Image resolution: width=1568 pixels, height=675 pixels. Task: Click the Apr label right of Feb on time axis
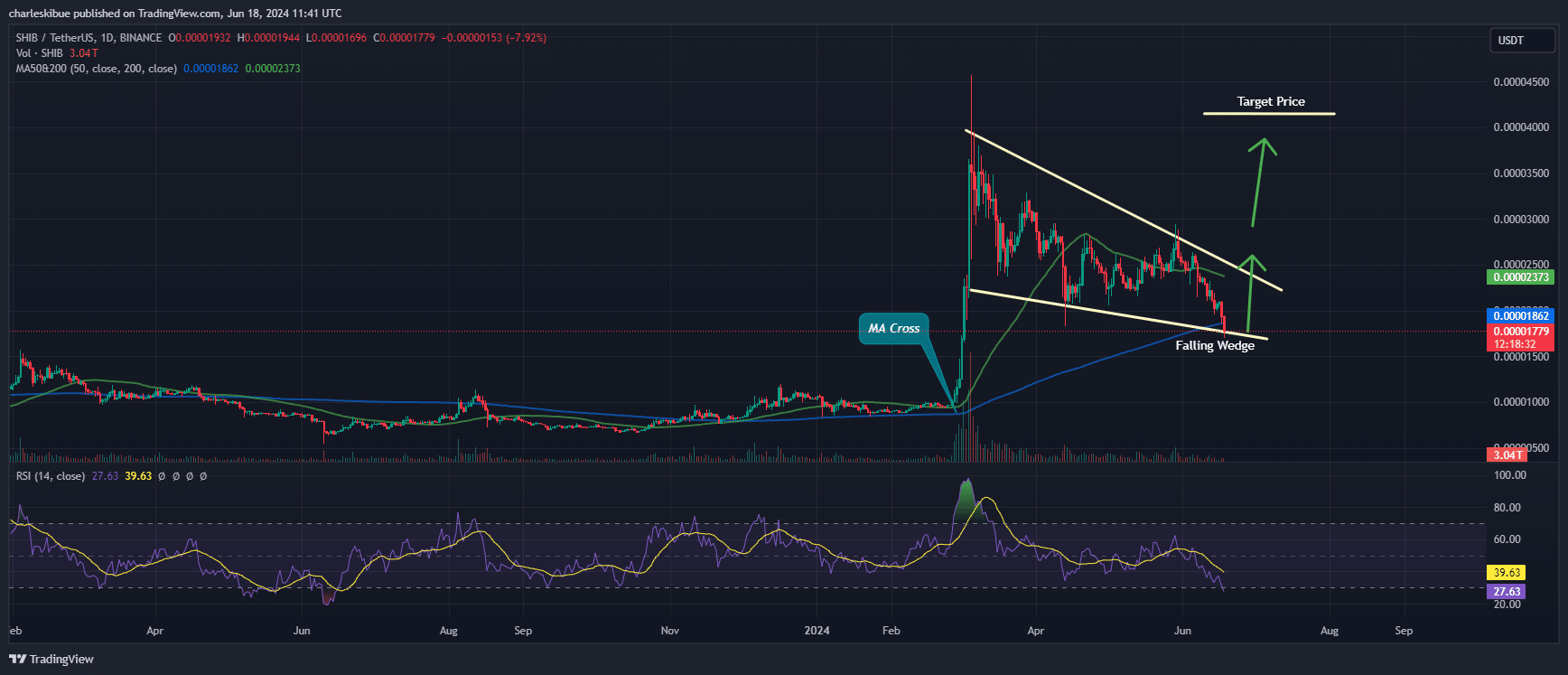pos(1036,631)
